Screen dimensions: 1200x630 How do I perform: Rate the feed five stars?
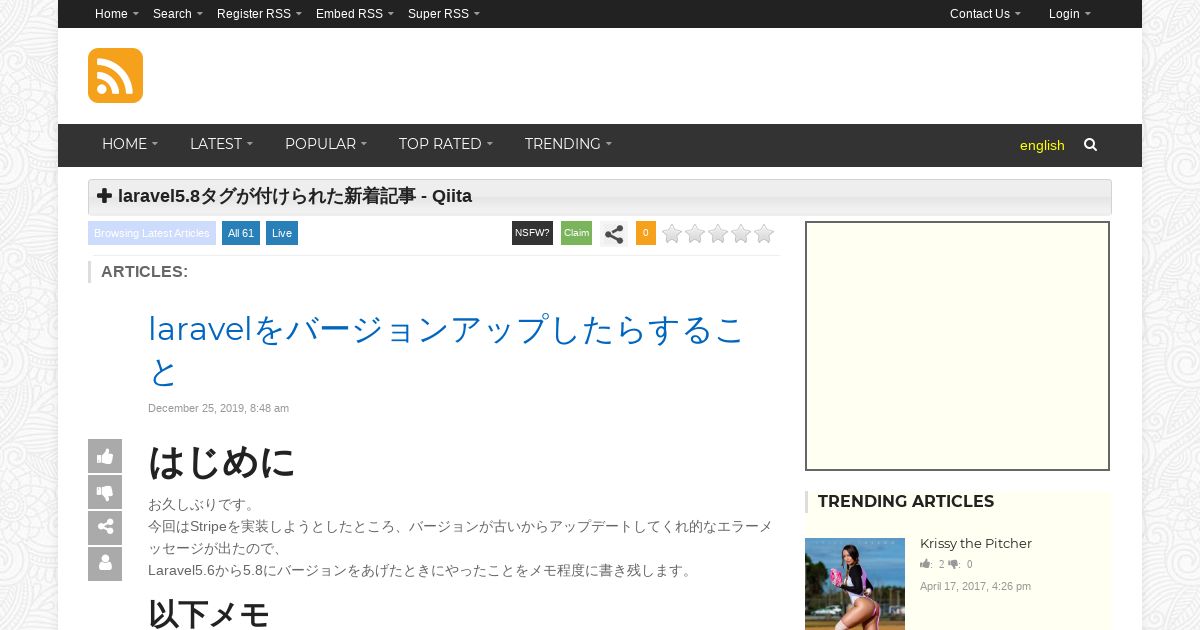(x=764, y=234)
